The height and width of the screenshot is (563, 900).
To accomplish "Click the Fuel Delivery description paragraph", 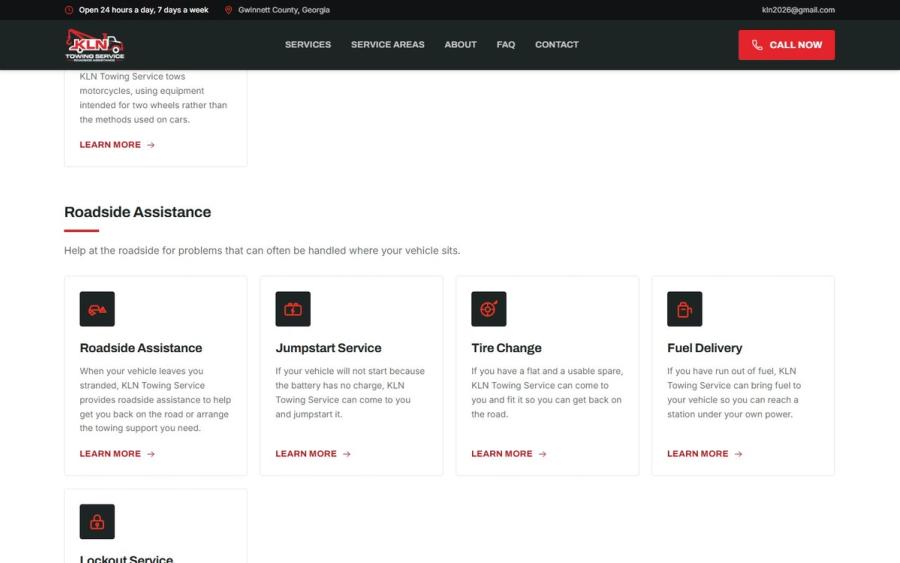I will pyautogui.click(x=734, y=393).
